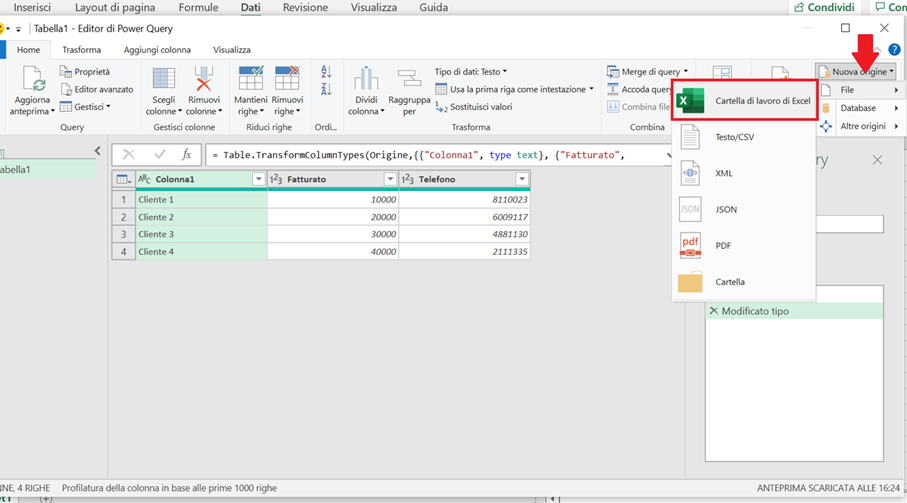This screenshot has width=907, height=503.
Task: Click Mantieni righe icon
Action: click(250, 79)
